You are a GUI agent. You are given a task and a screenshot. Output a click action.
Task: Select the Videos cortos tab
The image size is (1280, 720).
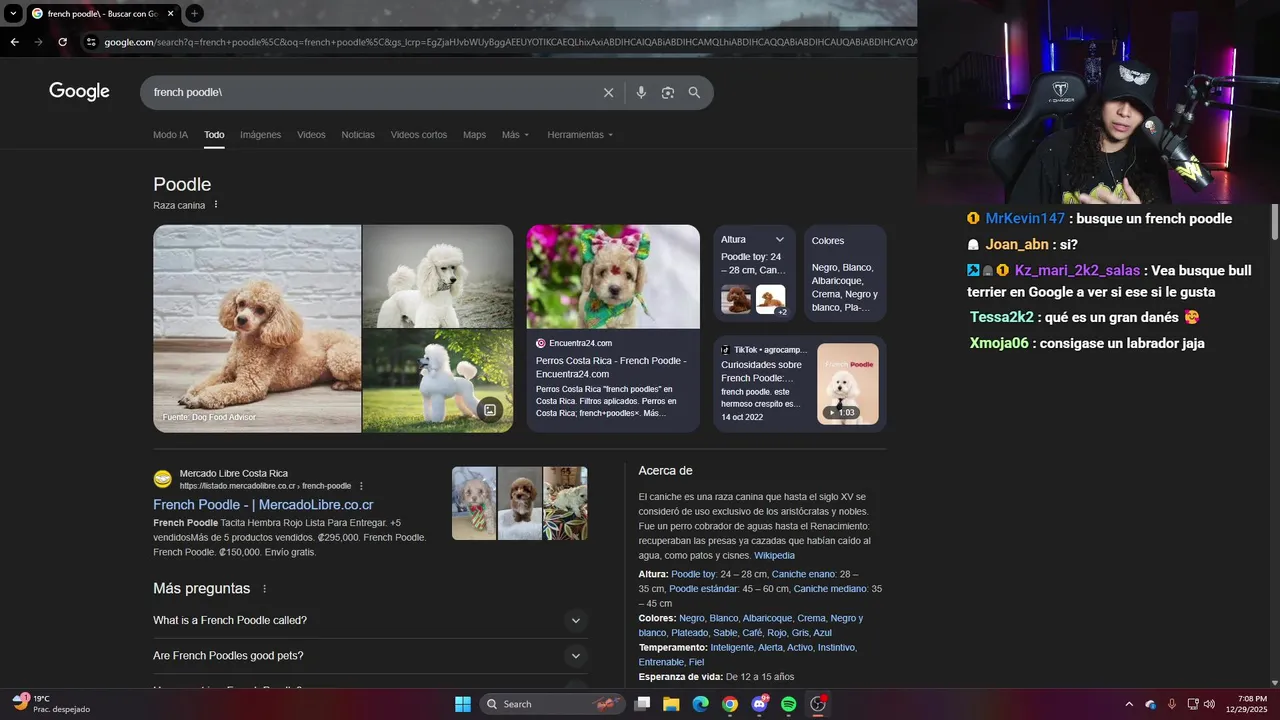pyautogui.click(x=419, y=135)
